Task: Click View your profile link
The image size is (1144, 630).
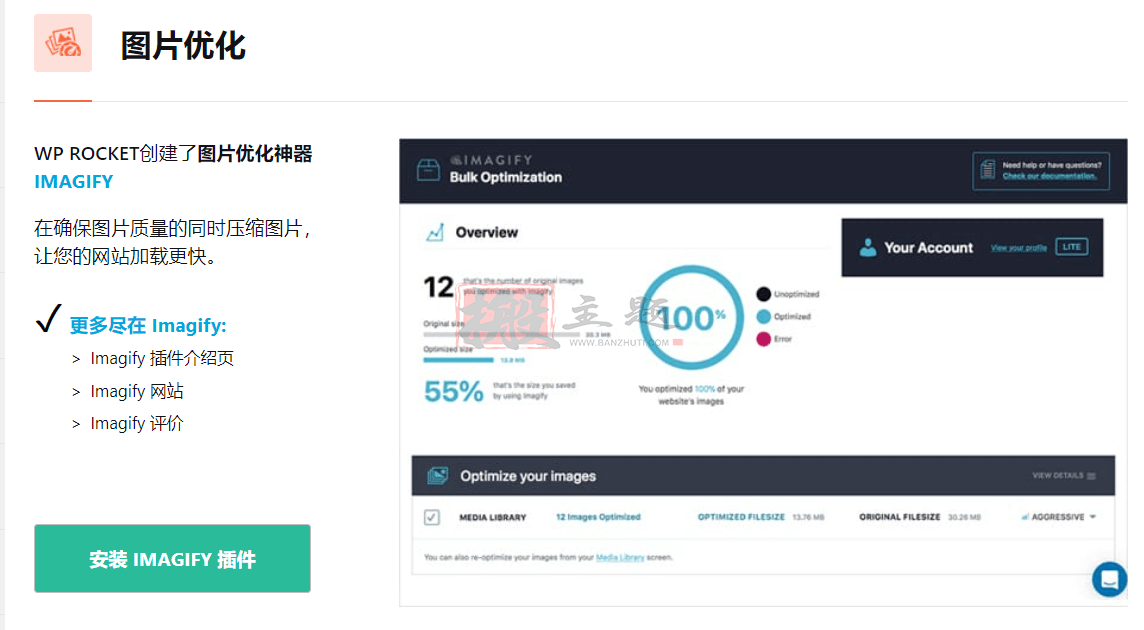Action: tap(1019, 248)
